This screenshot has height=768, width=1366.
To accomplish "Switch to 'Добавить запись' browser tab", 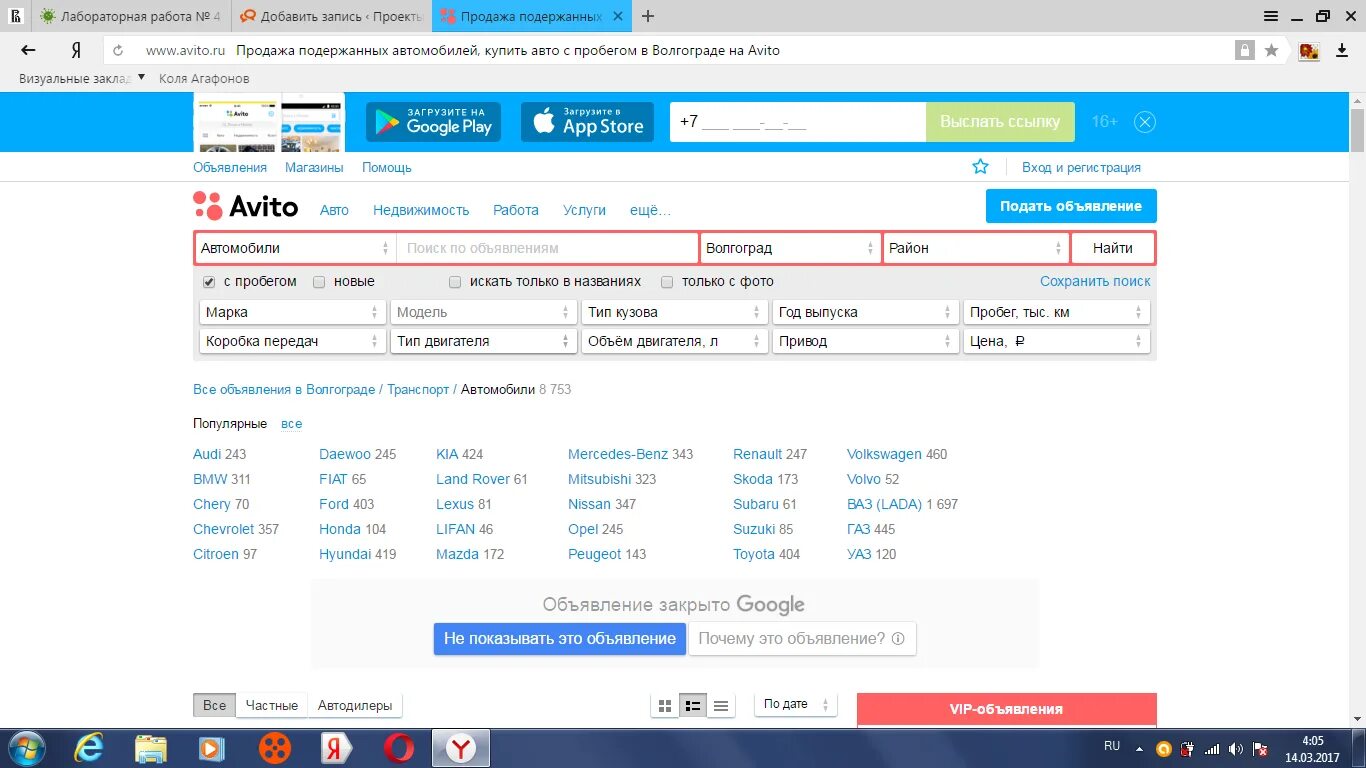I will 330,16.
